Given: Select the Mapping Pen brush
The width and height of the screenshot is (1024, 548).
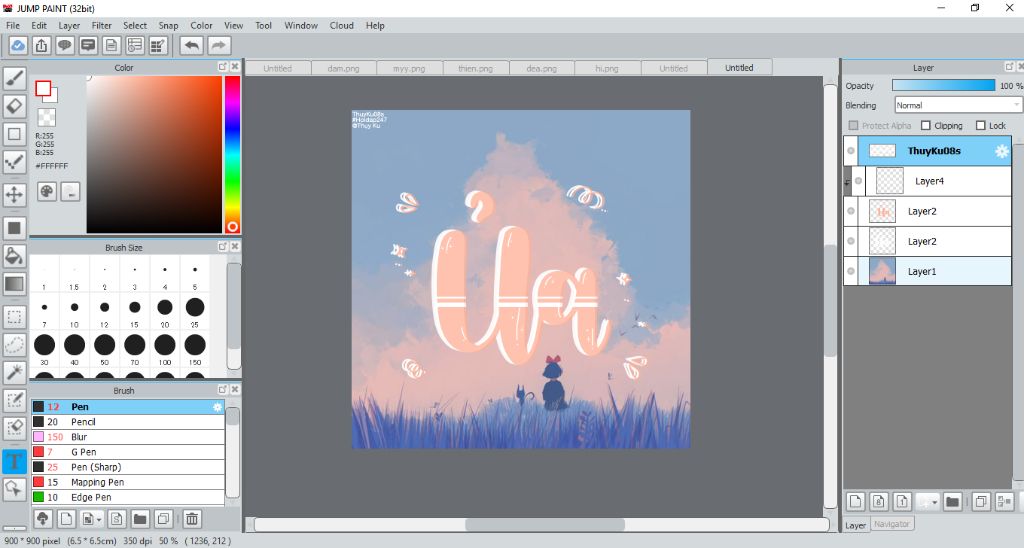Looking at the screenshot, I should (x=128, y=482).
